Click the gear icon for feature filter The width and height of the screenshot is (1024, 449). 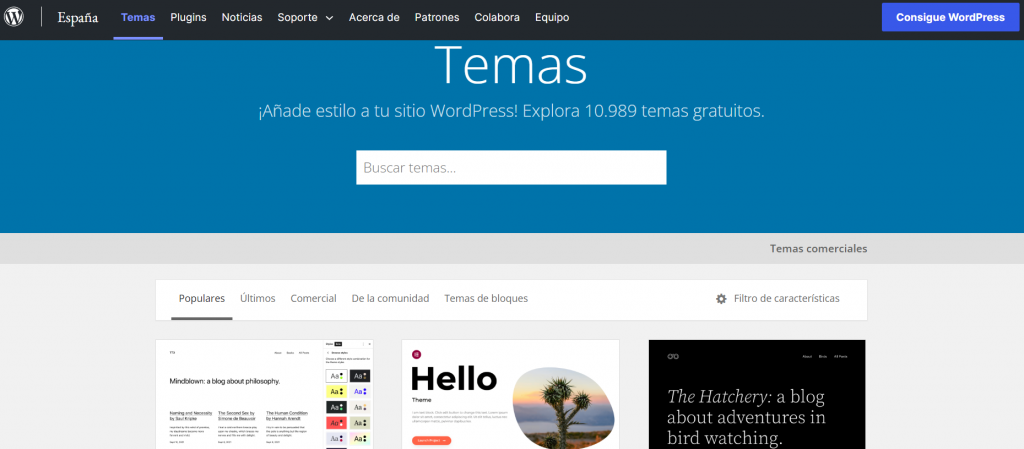point(721,299)
